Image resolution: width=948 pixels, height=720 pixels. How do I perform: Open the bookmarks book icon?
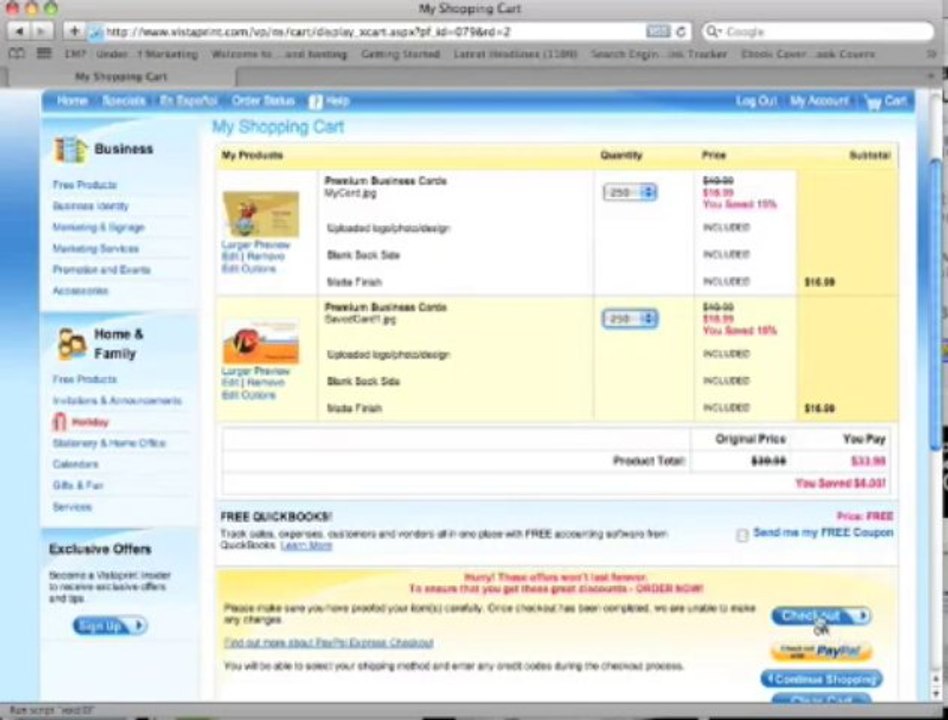point(17,54)
